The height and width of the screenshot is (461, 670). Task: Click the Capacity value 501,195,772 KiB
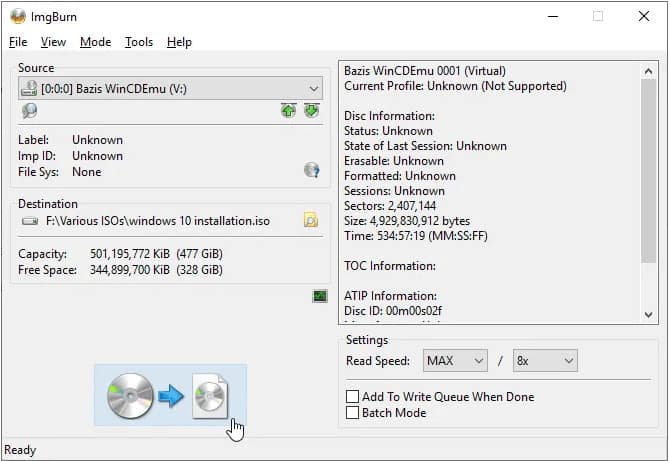129,254
